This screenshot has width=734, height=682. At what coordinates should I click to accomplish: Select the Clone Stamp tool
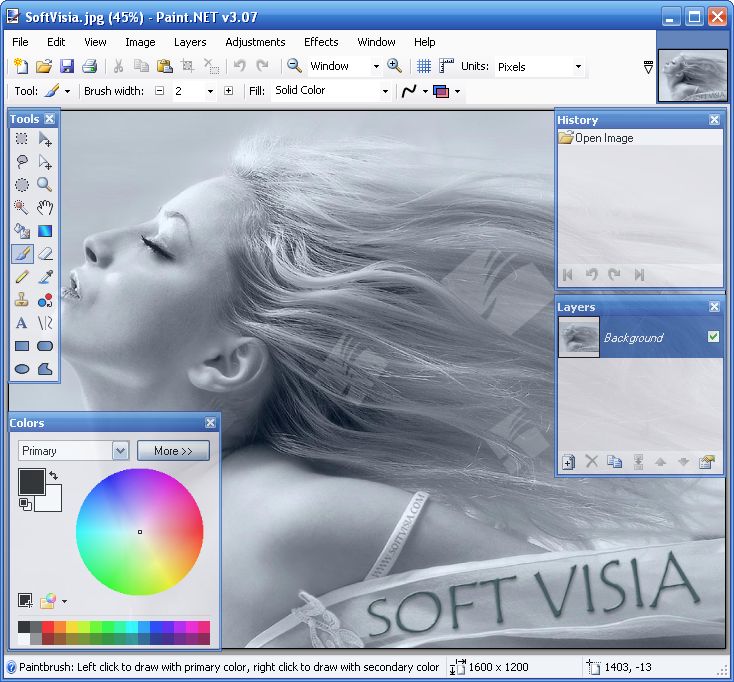tap(22, 300)
